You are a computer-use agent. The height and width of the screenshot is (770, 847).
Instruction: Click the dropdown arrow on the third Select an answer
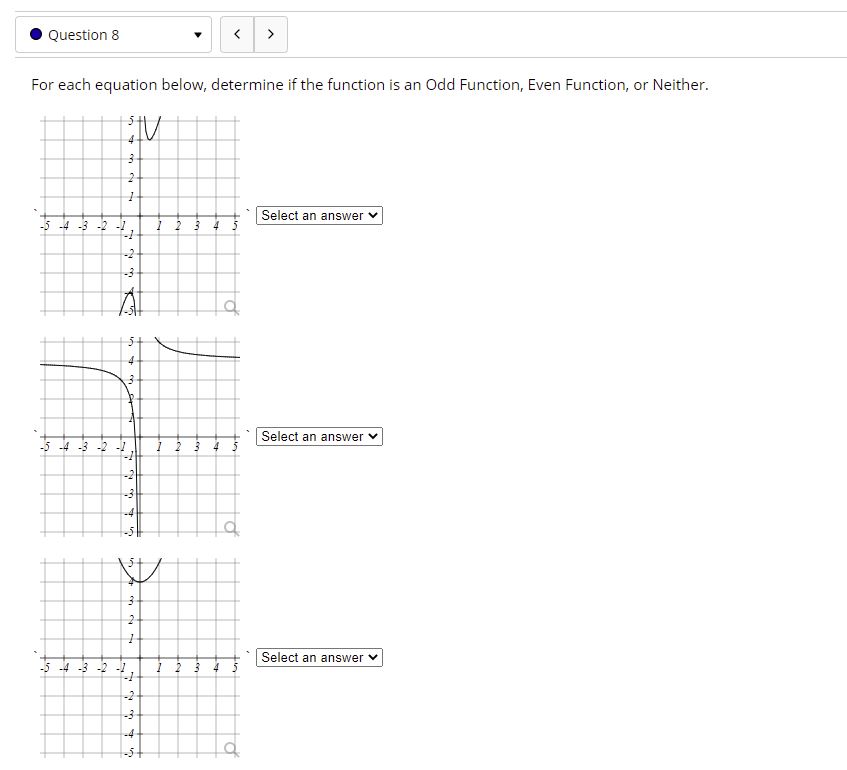pos(372,657)
